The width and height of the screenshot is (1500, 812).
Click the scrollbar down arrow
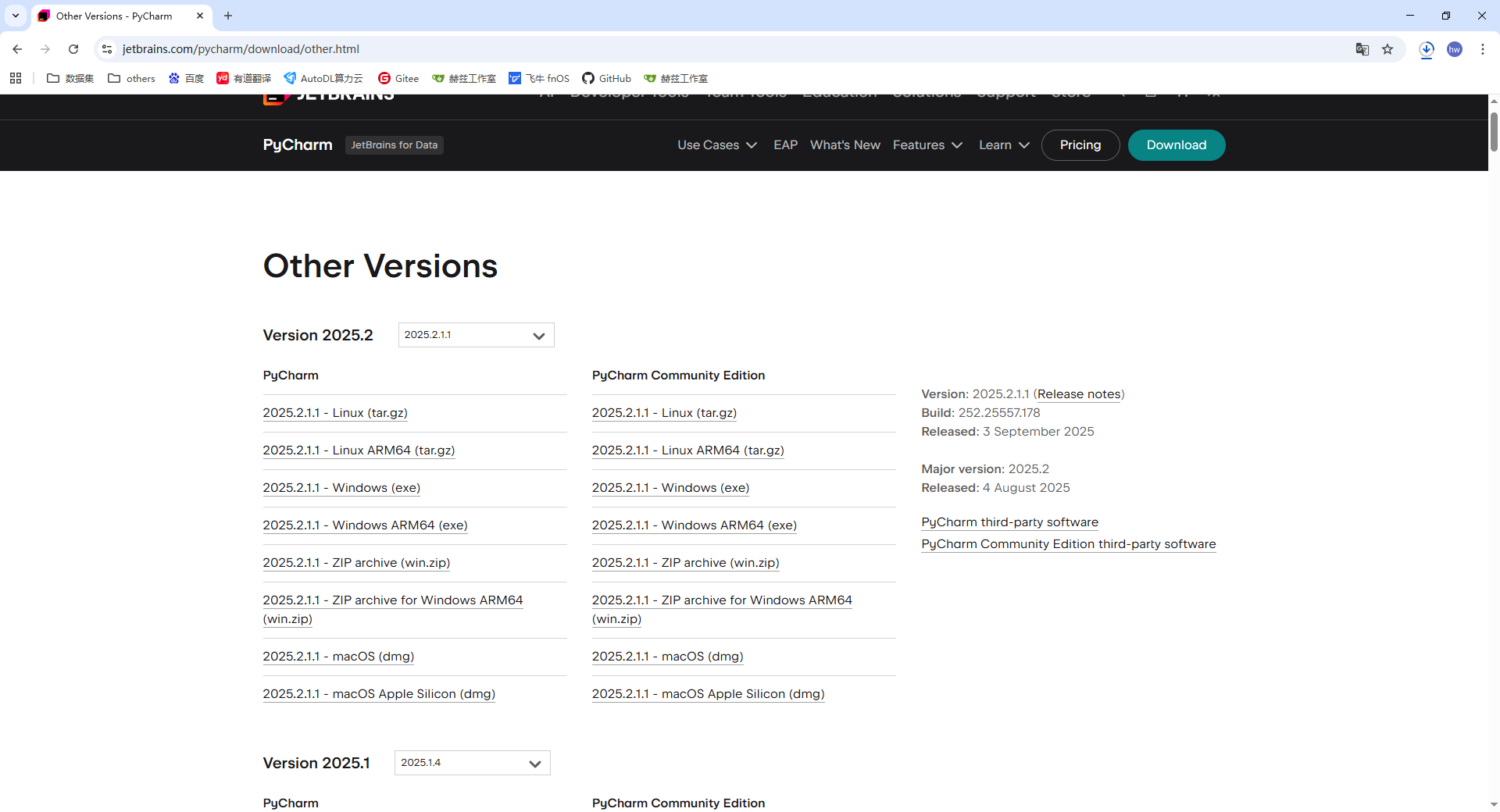point(1494,804)
